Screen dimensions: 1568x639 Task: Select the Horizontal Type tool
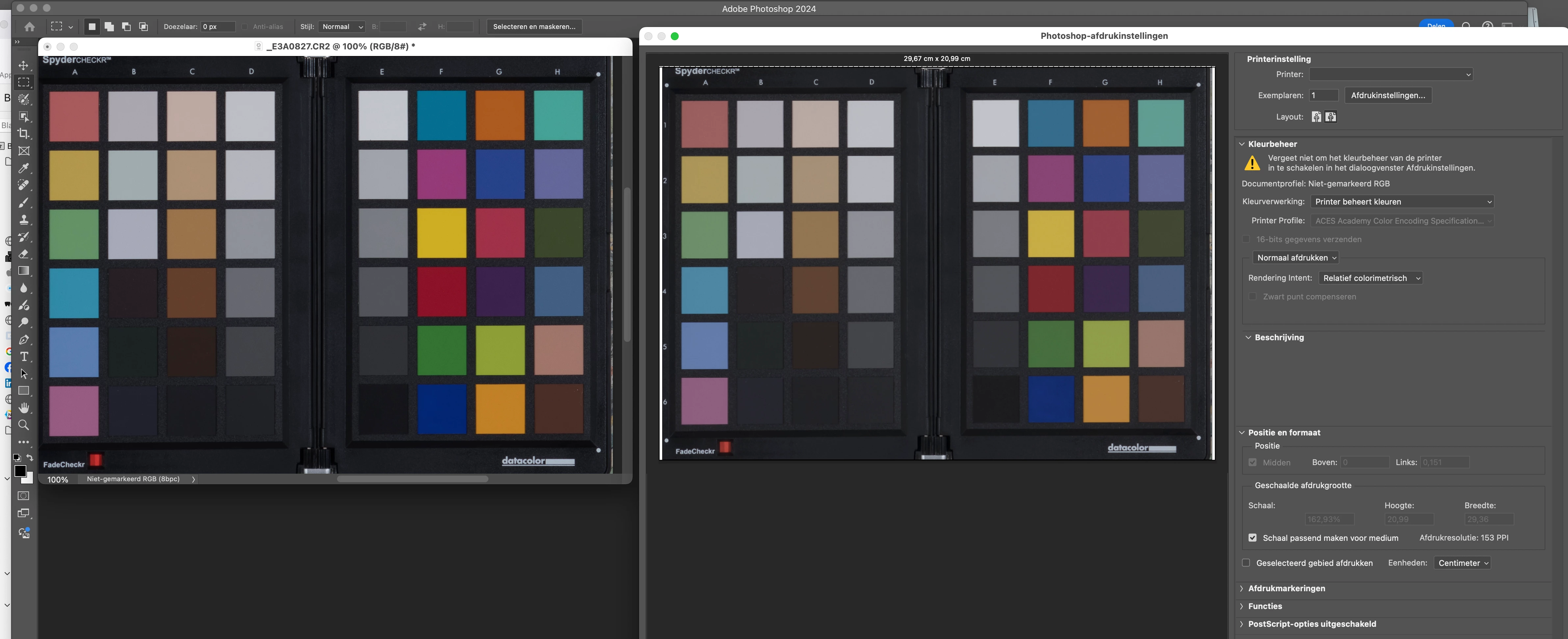[24, 356]
